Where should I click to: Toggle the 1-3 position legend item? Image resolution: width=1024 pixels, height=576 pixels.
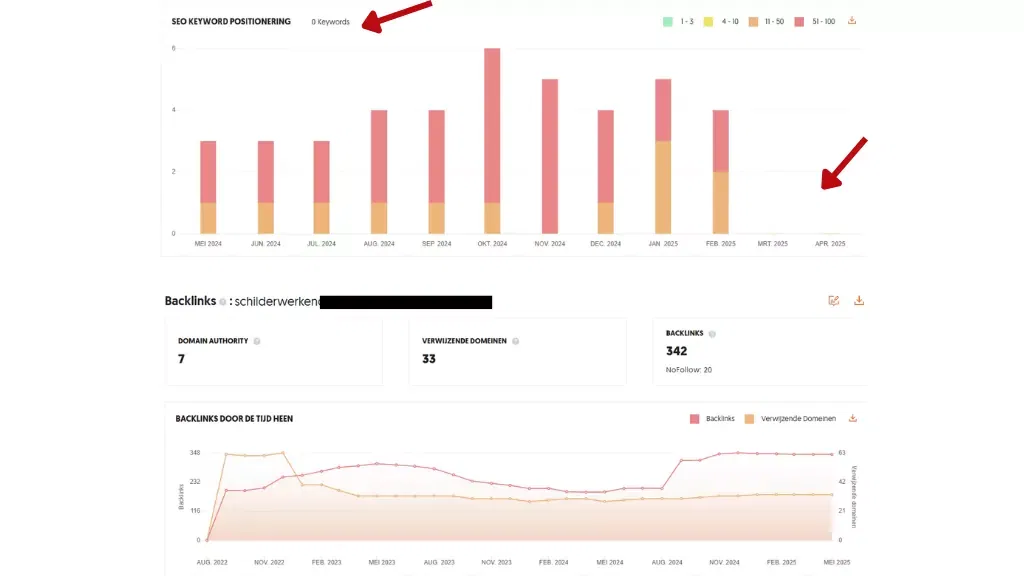(x=680, y=20)
